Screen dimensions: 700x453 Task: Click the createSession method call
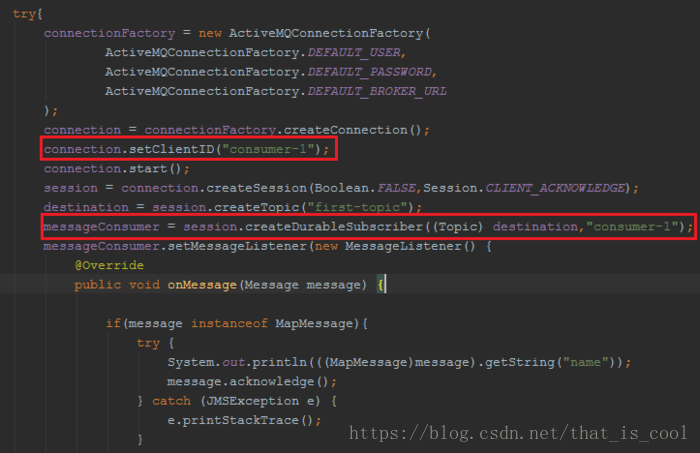pos(256,188)
